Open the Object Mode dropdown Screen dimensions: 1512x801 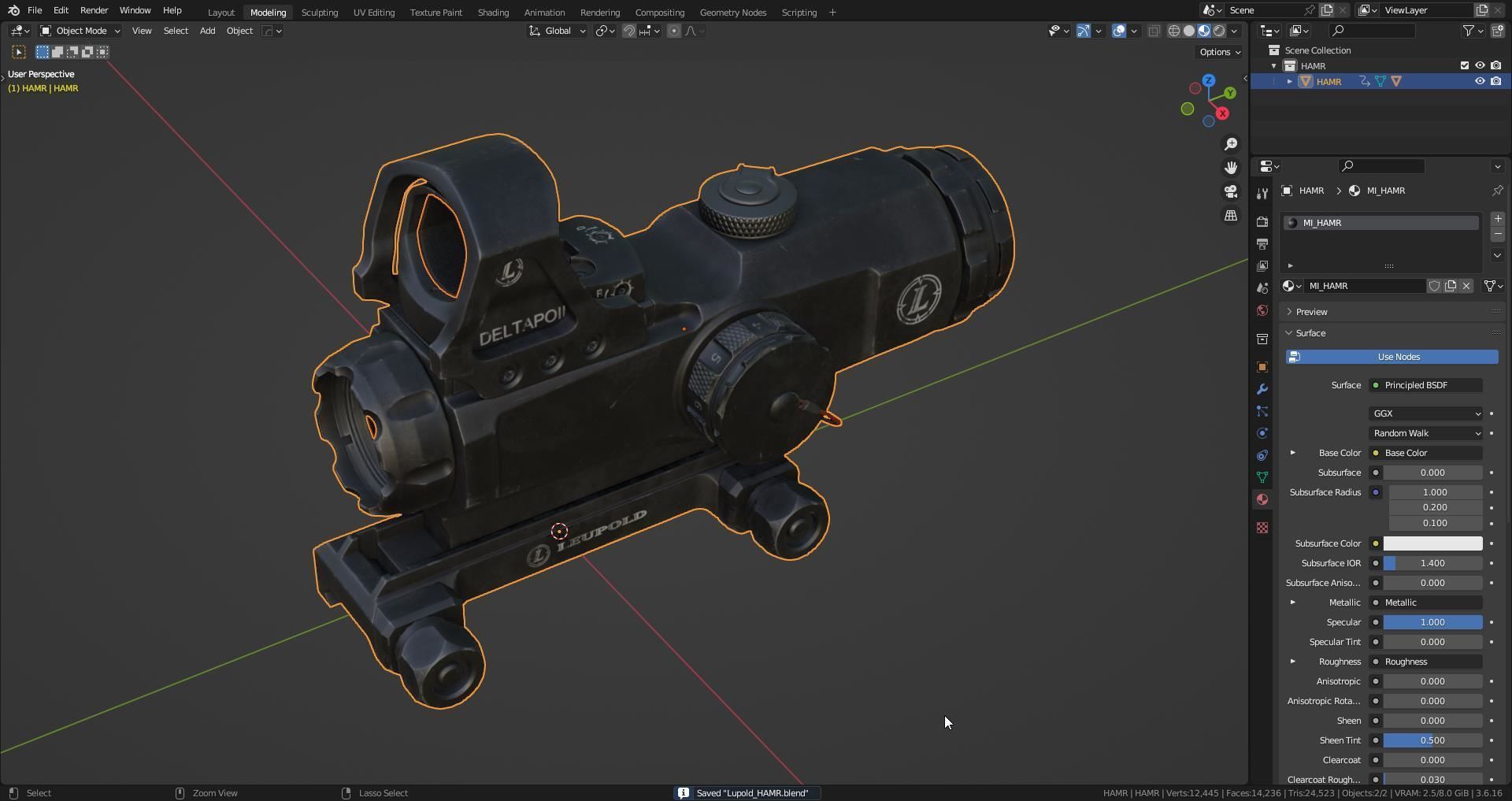(x=80, y=31)
